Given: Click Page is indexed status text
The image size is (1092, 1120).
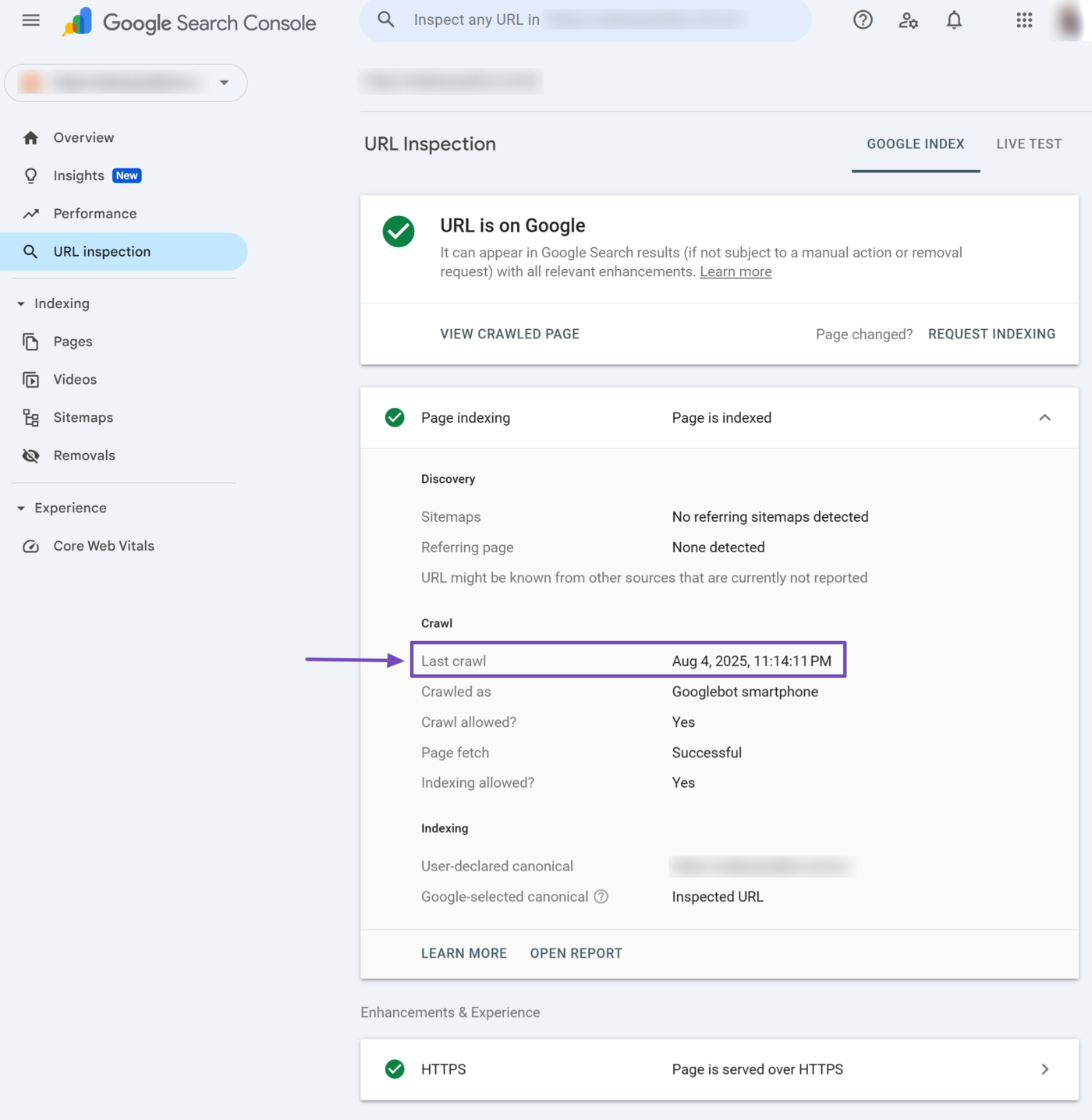Looking at the screenshot, I should click(721, 418).
